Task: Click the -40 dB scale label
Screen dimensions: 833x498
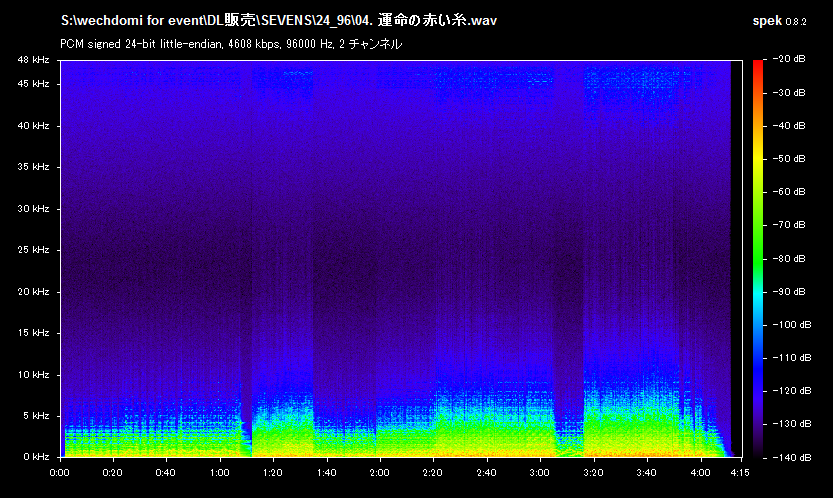Action: [x=788, y=126]
